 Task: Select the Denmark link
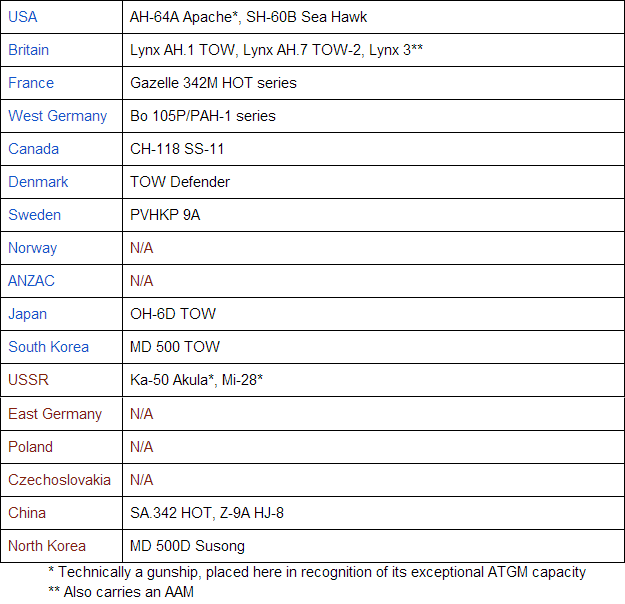coord(38,182)
